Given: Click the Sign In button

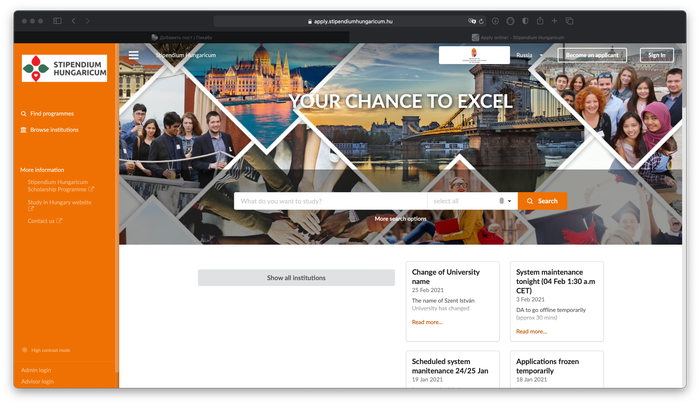Looking at the screenshot, I should (x=656, y=55).
